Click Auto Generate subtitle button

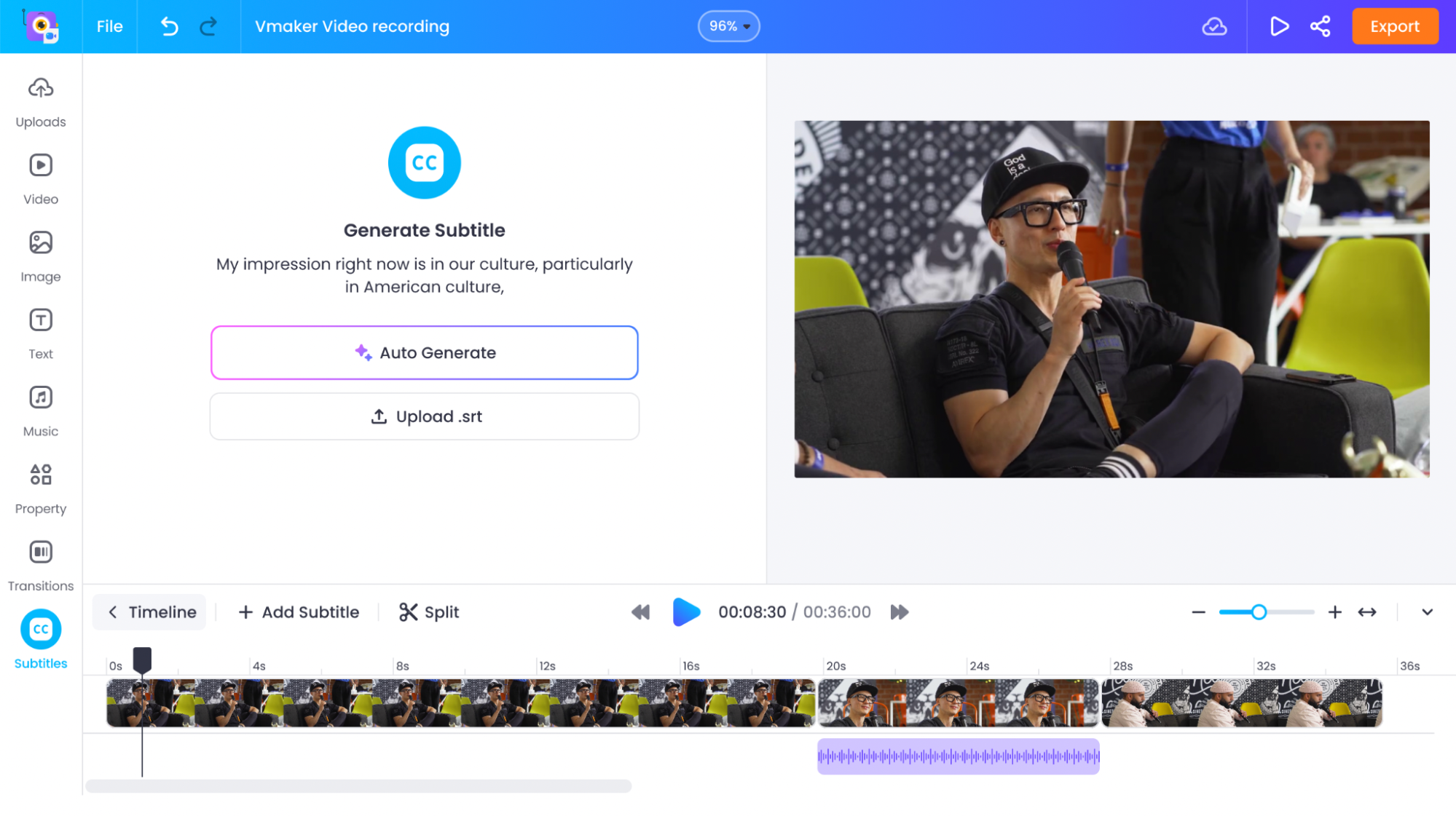tap(425, 352)
